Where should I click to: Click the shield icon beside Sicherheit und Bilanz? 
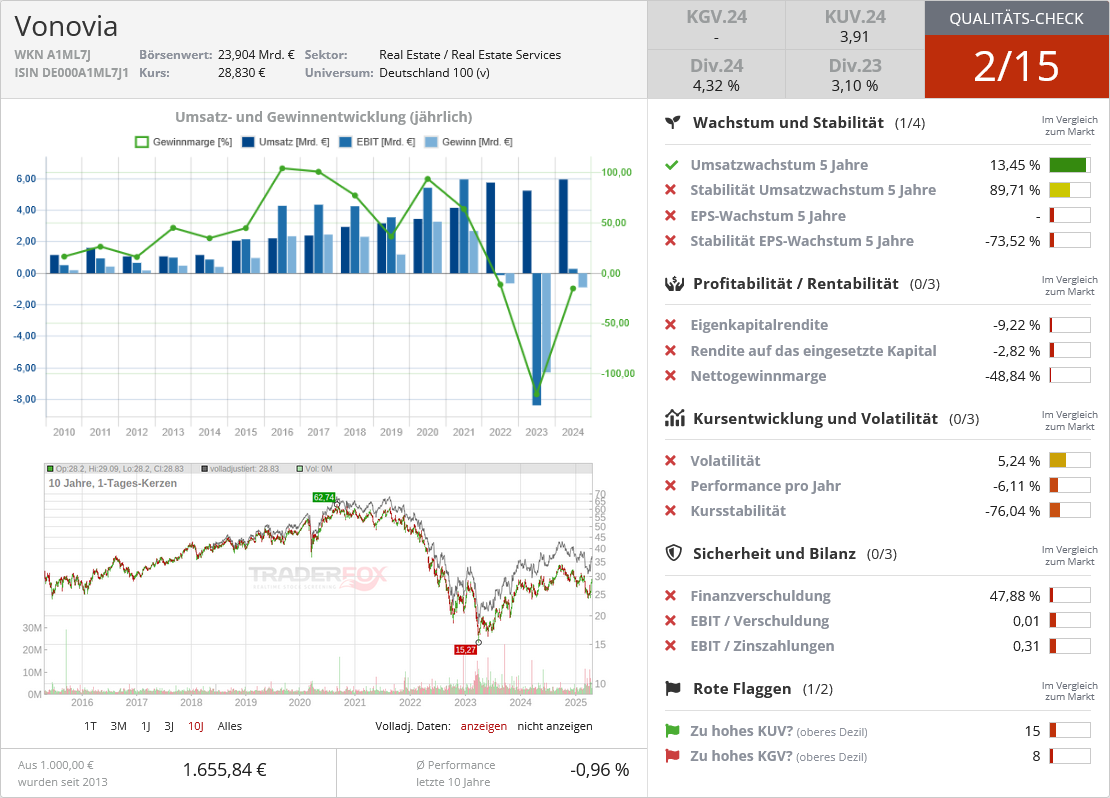click(x=673, y=553)
